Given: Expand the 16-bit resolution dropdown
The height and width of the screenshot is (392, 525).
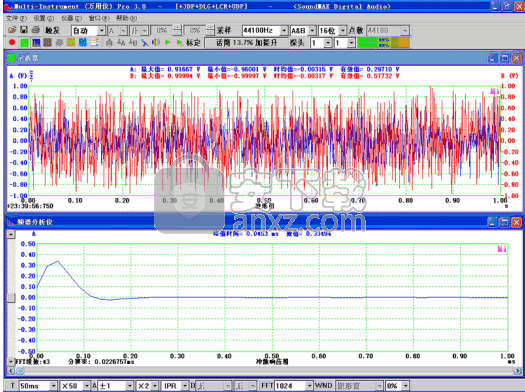Looking at the screenshot, I should tap(343, 30).
